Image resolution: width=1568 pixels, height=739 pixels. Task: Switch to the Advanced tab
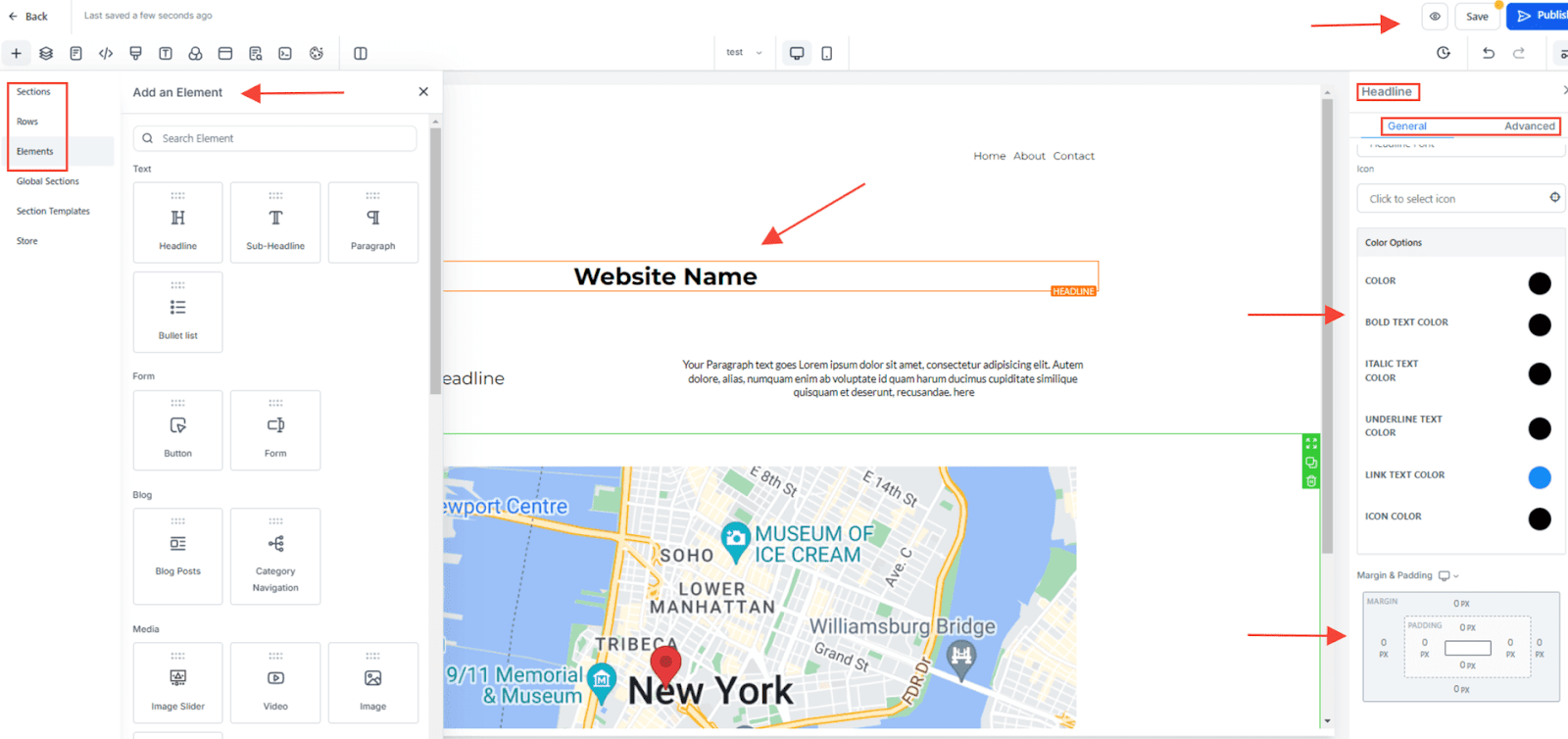(1529, 126)
